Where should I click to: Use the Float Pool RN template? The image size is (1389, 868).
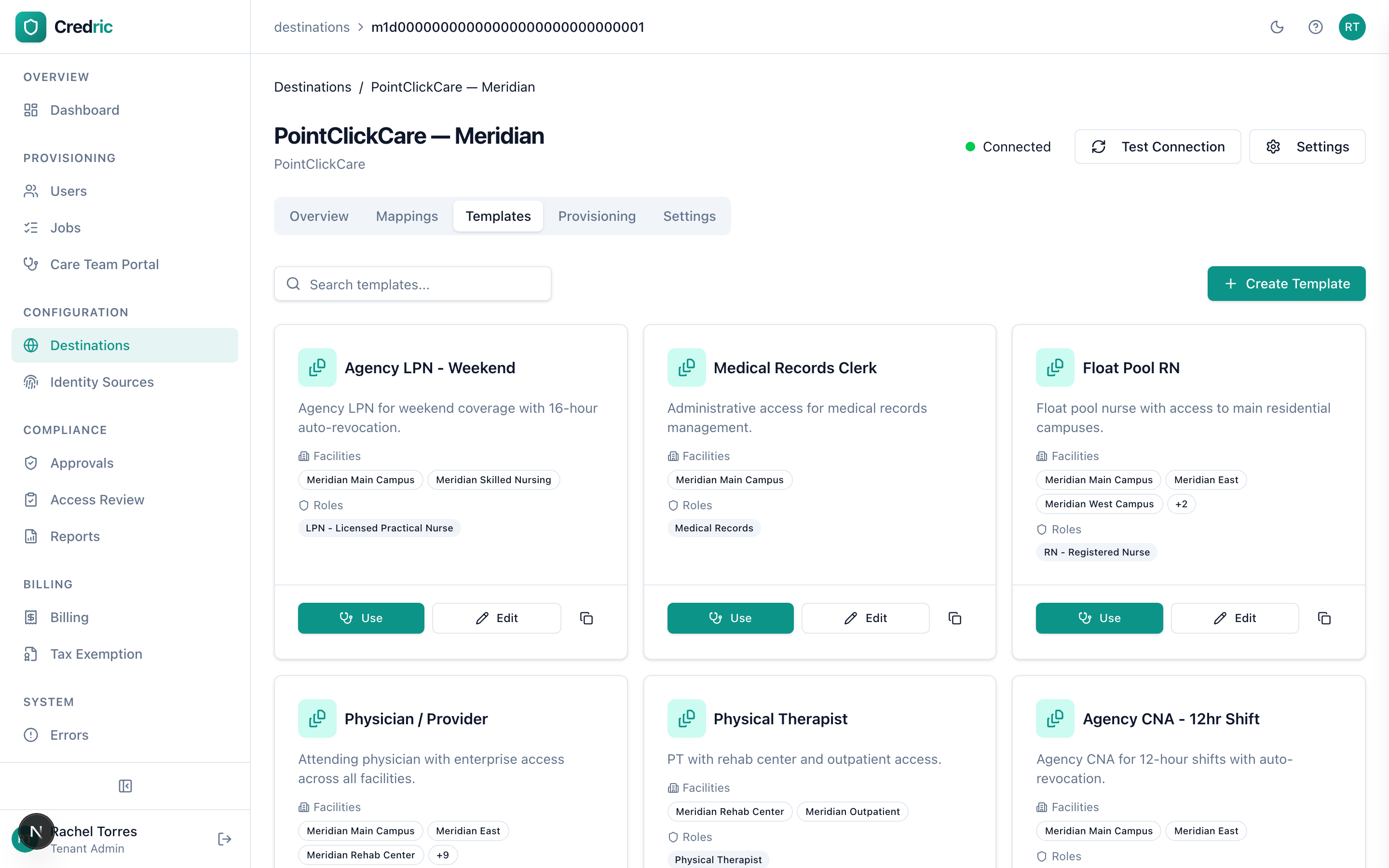(1099, 618)
